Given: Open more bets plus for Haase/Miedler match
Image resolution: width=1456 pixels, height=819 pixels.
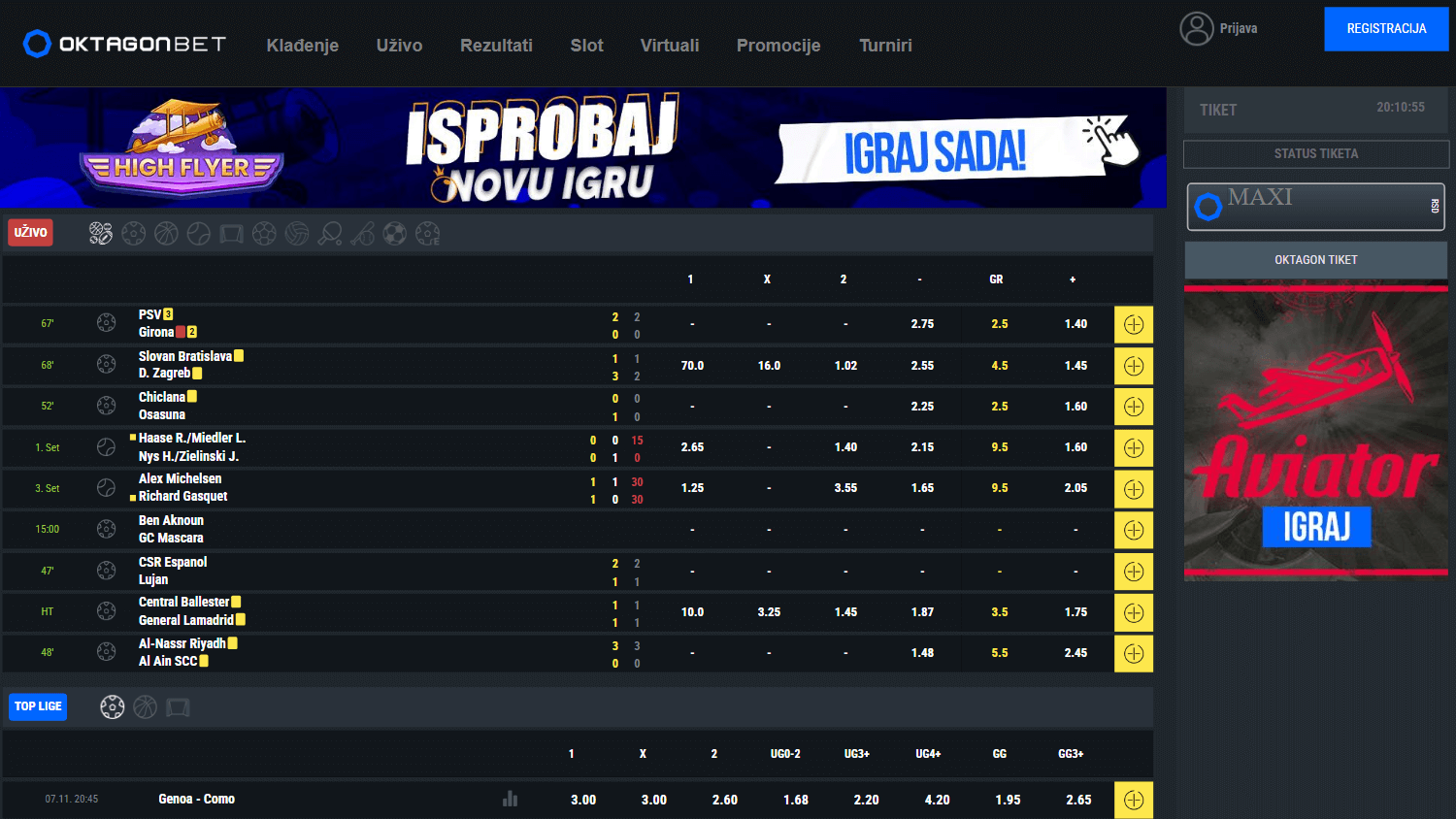Looking at the screenshot, I should point(1134,447).
